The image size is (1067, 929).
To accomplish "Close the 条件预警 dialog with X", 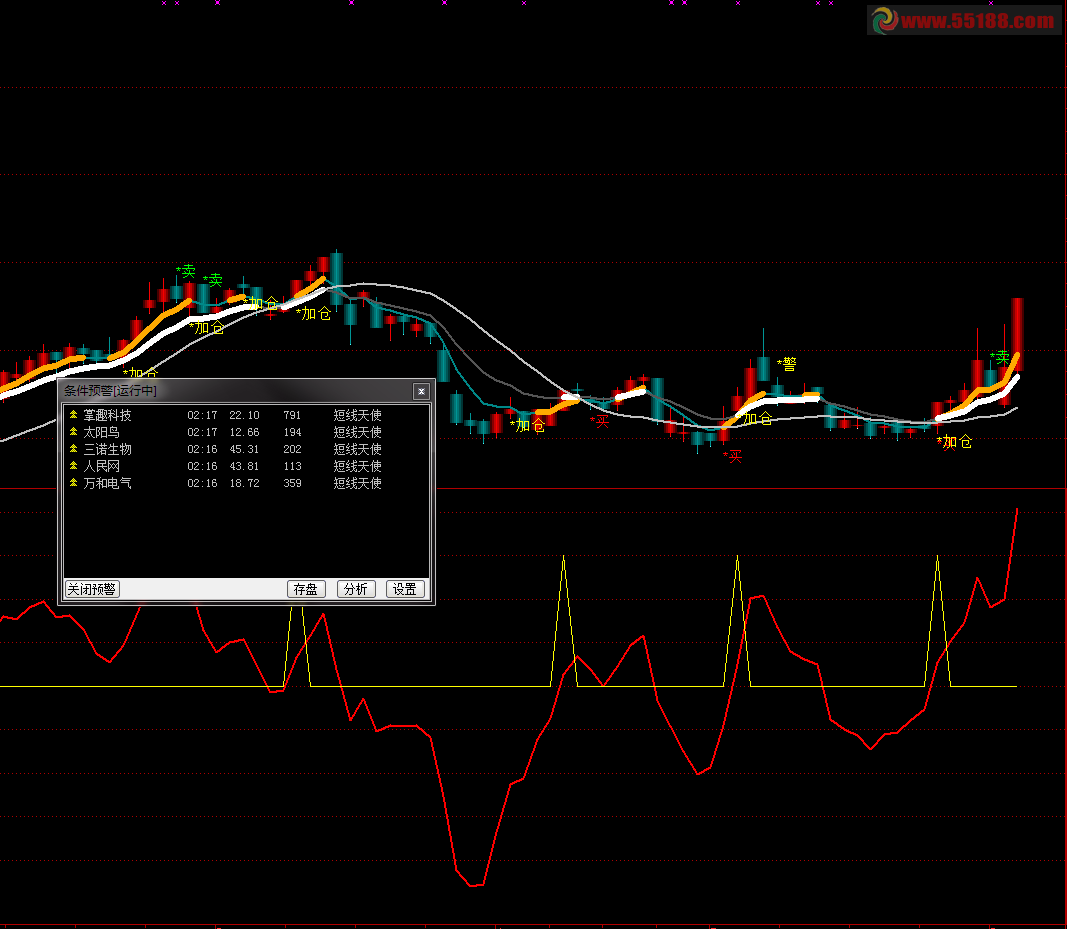I will point(421,391).
